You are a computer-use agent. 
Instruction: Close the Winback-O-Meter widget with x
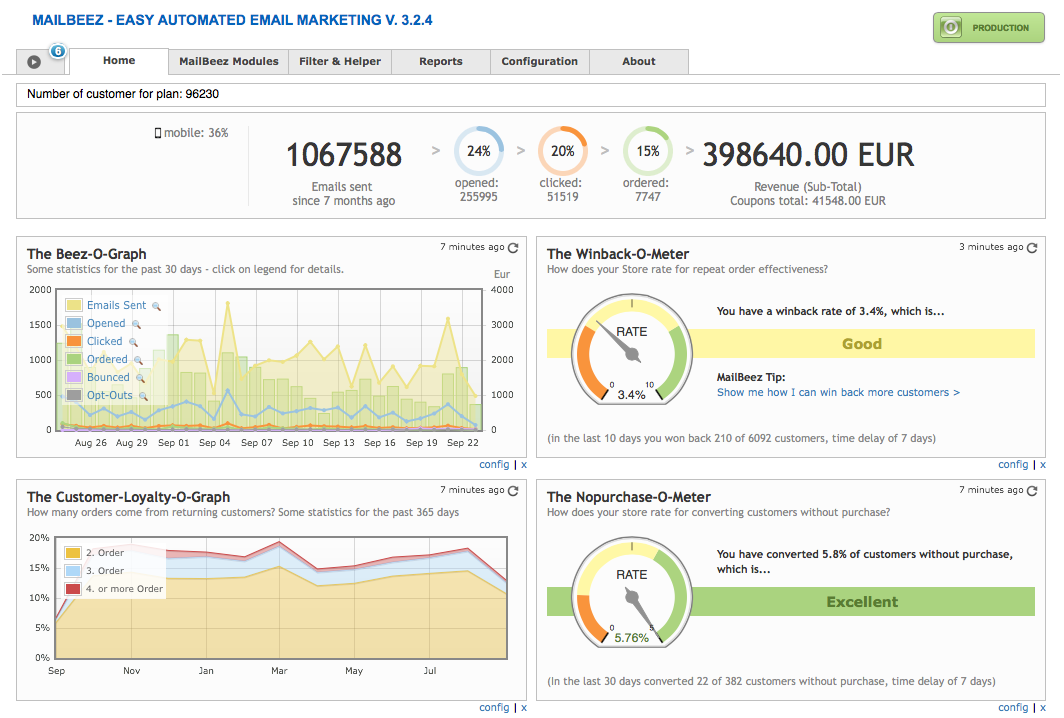tap(1043, 465)
